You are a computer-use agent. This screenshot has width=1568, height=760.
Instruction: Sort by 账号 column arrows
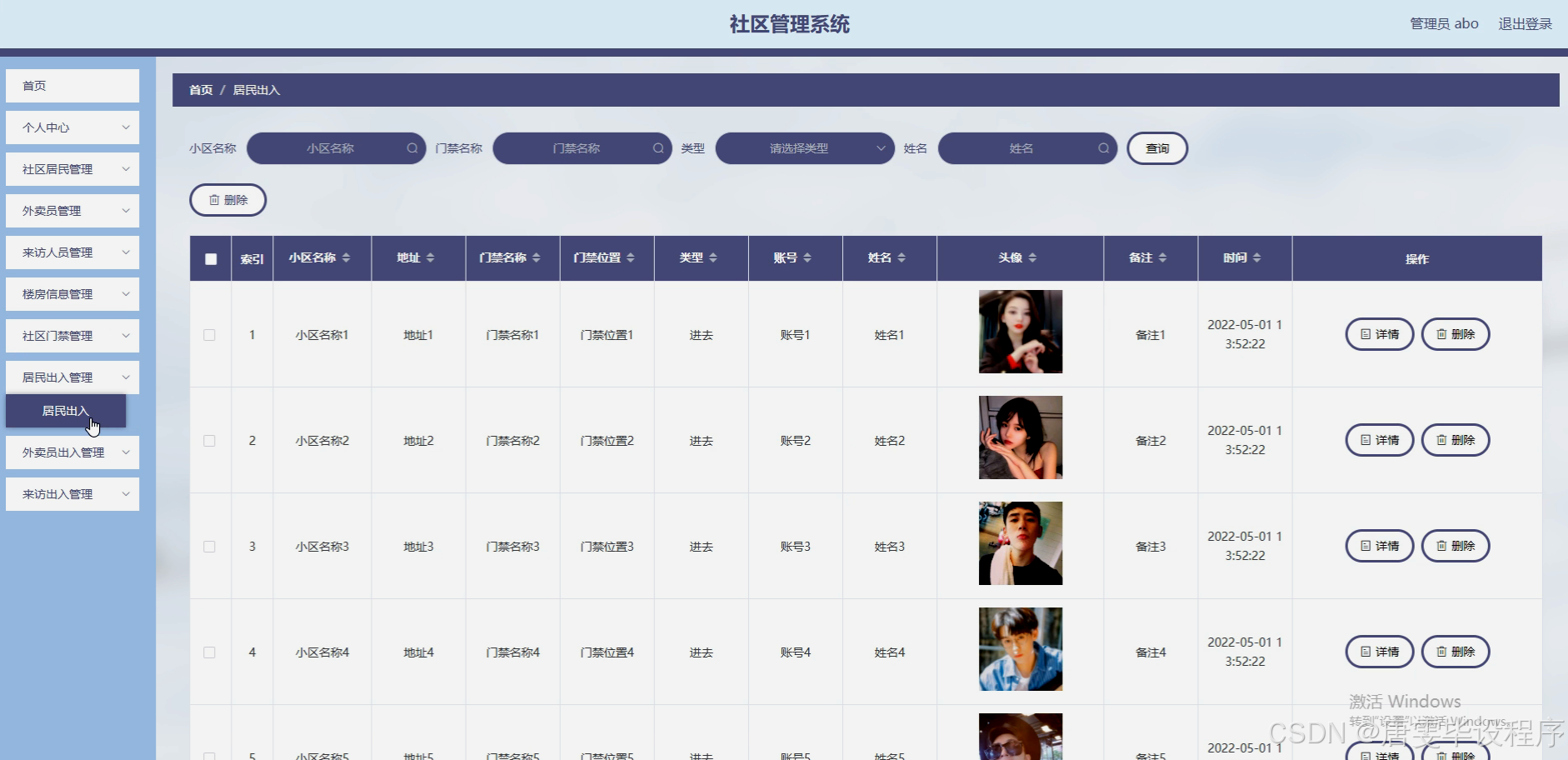click(x=806, y=258)
